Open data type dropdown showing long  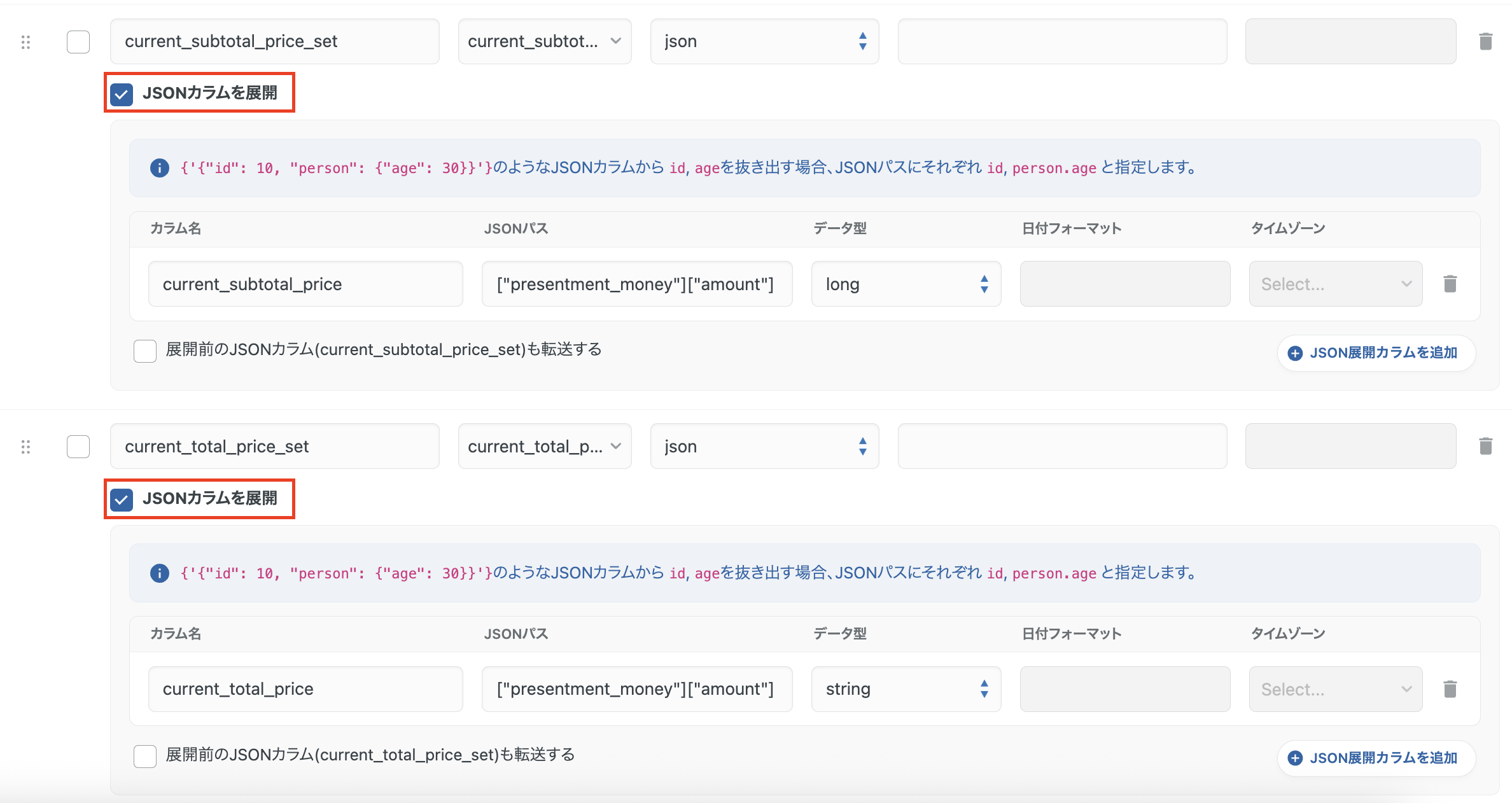[x=905, y=284]
